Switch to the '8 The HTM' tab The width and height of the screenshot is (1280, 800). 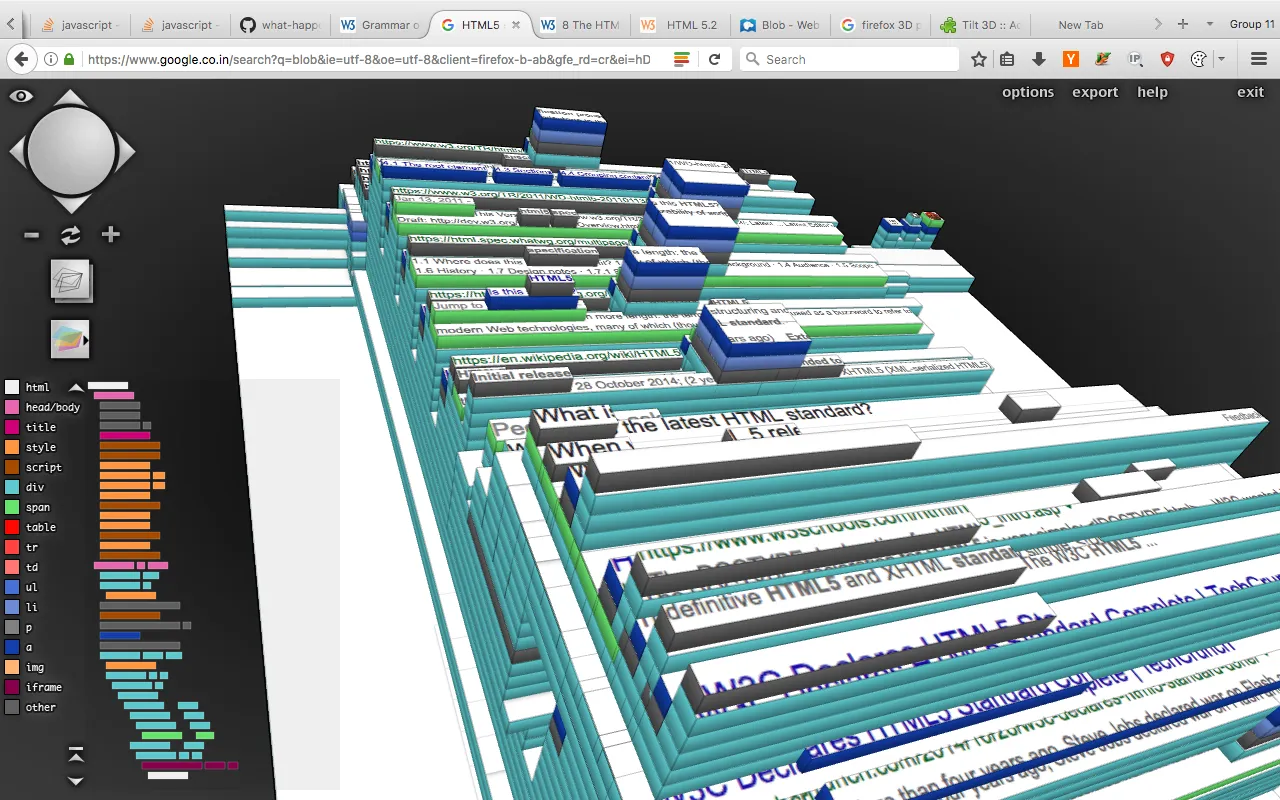[x=582, y=25]
